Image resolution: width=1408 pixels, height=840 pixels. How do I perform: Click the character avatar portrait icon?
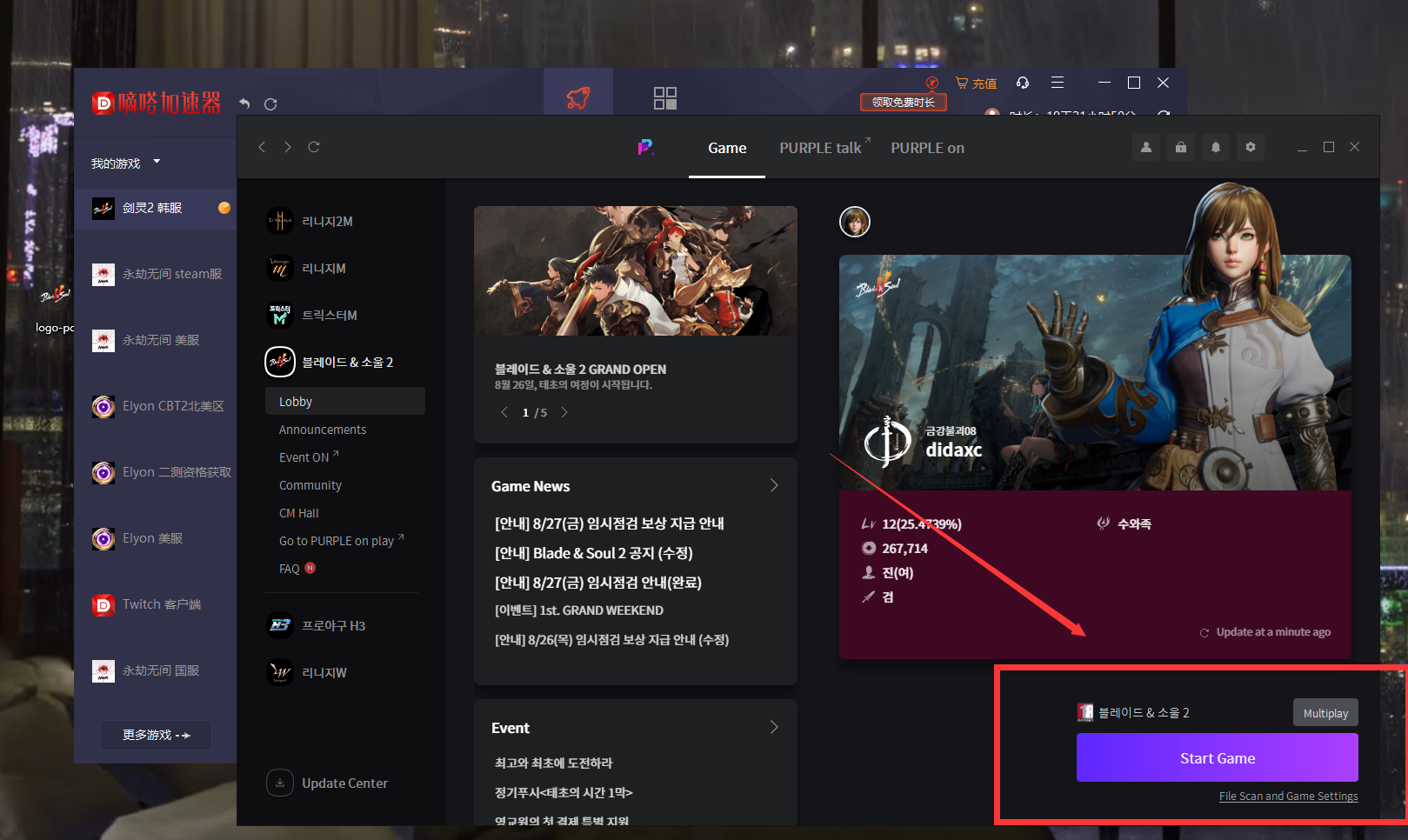click(855, 222)
